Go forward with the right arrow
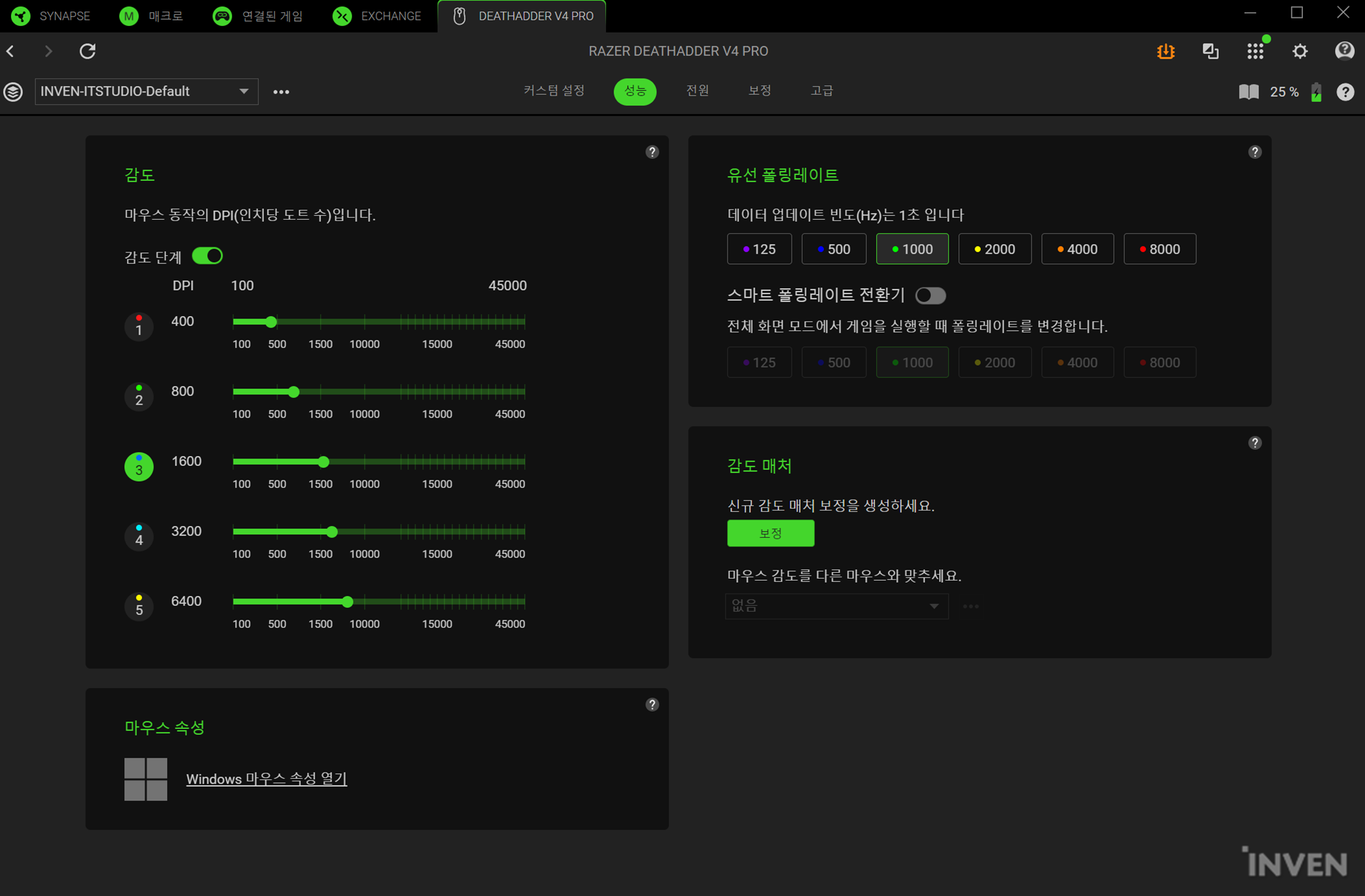The width and height of the screenshot is (1365, 896). 48,51
